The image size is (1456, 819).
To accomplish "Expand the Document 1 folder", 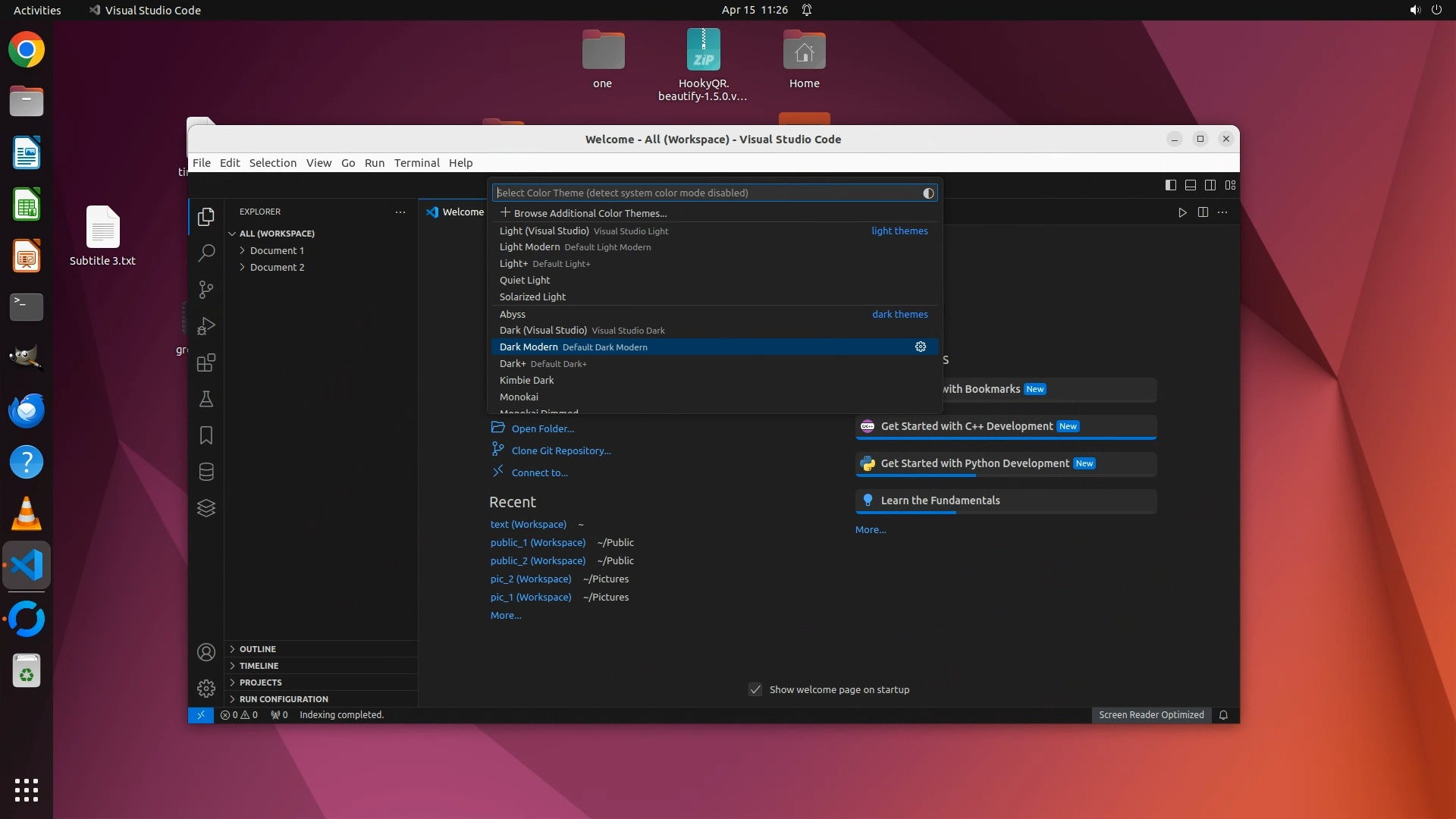I will [x=277, y=250].
